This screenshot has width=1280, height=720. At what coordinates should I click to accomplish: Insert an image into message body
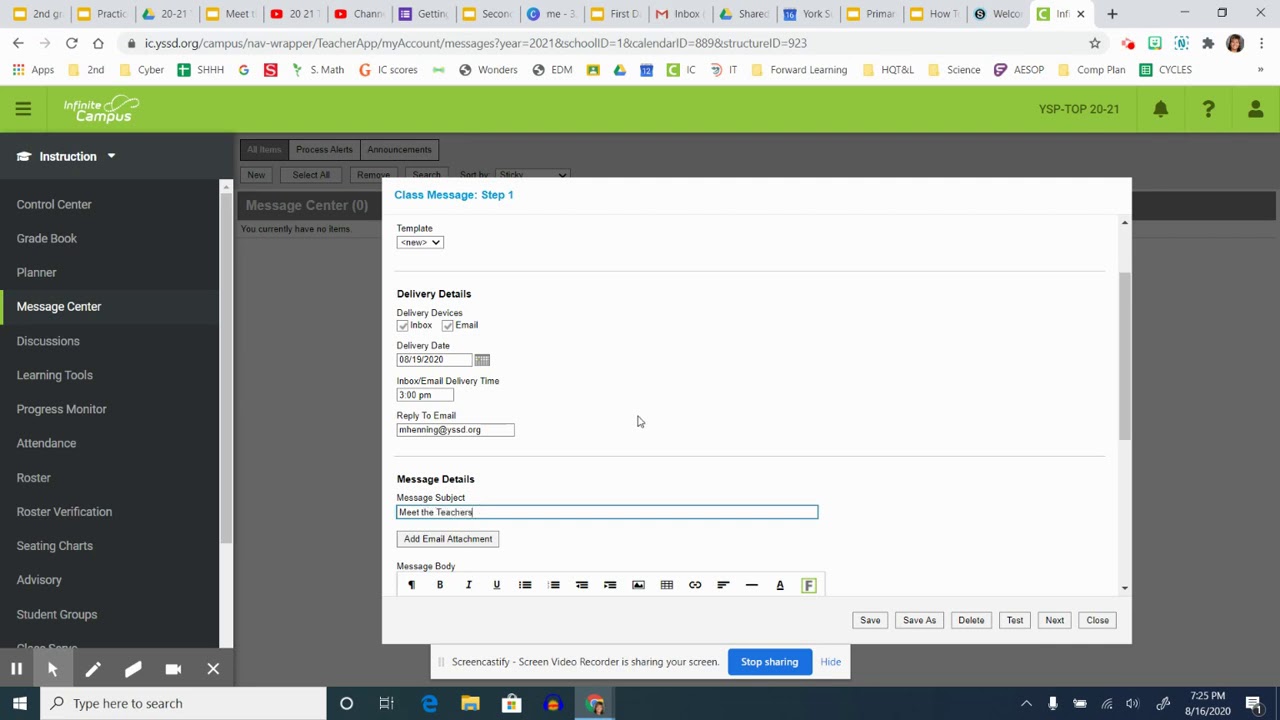[x=638, y=585]
